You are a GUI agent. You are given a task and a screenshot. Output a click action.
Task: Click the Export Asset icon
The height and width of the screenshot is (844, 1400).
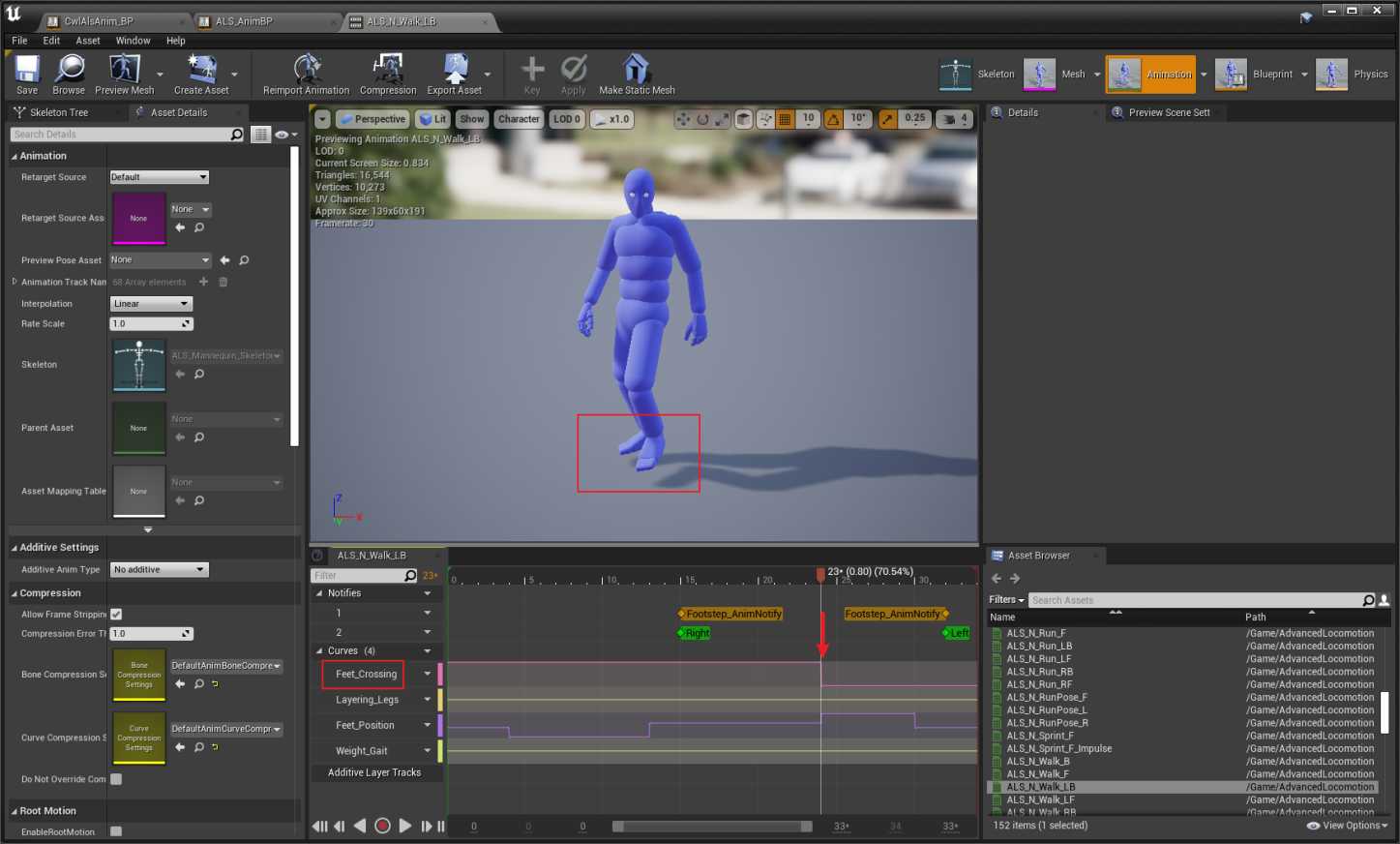click(x=455, y=75)
